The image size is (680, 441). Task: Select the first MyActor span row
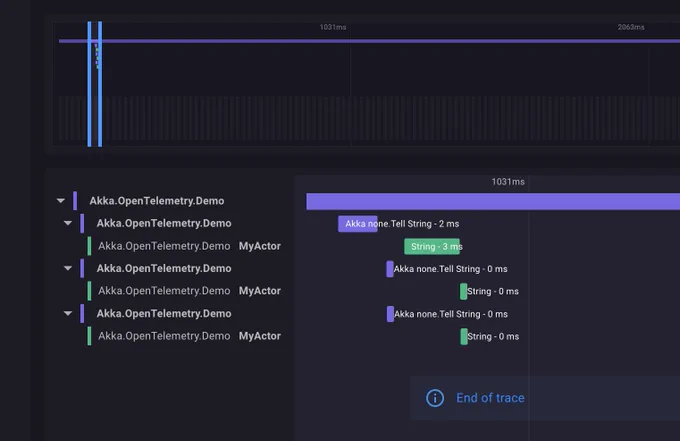point(189,246)
